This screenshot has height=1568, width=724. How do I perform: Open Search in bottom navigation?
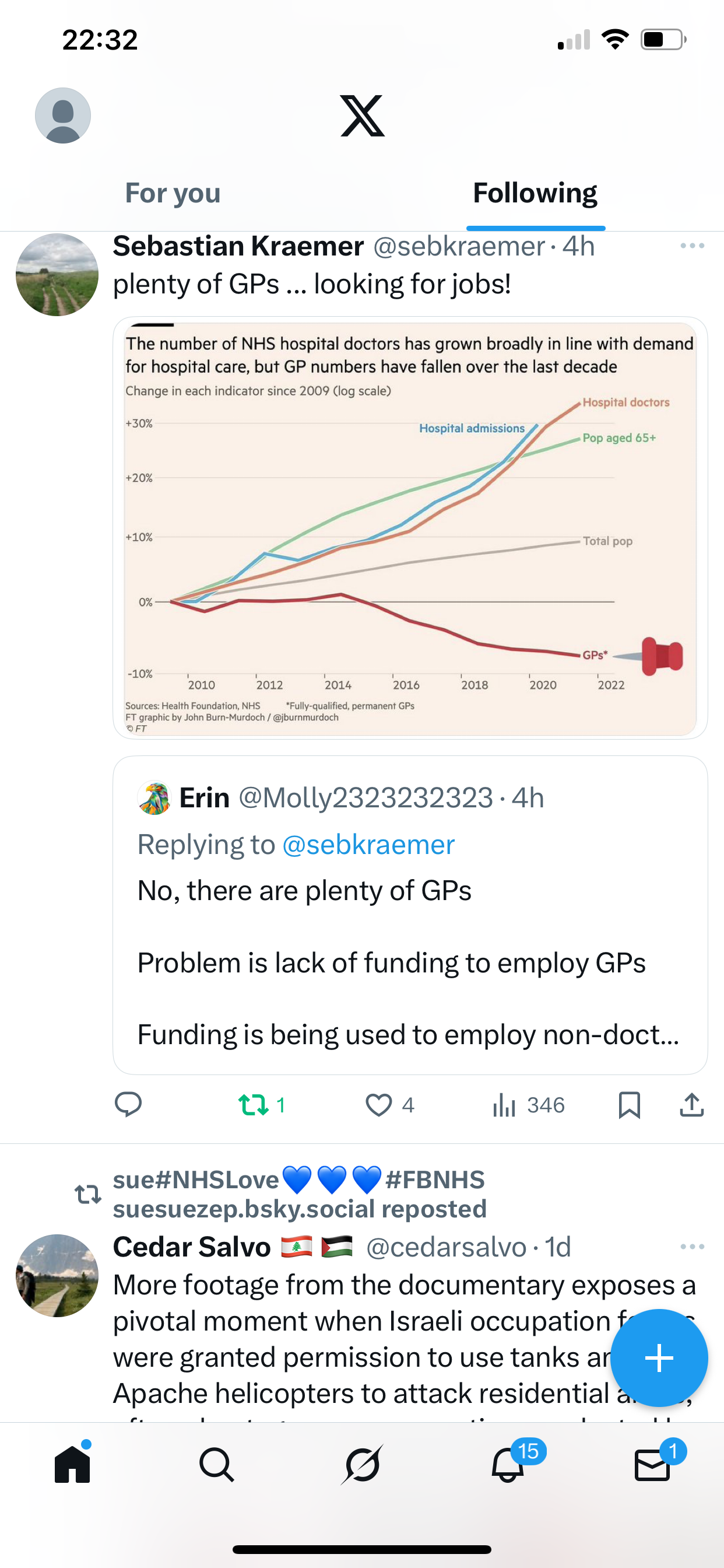(x=217, y=1464)
